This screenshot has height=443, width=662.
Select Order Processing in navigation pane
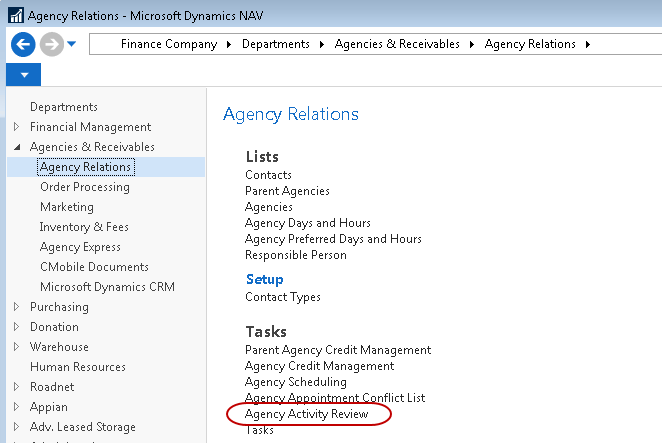[x=84, y=187]
